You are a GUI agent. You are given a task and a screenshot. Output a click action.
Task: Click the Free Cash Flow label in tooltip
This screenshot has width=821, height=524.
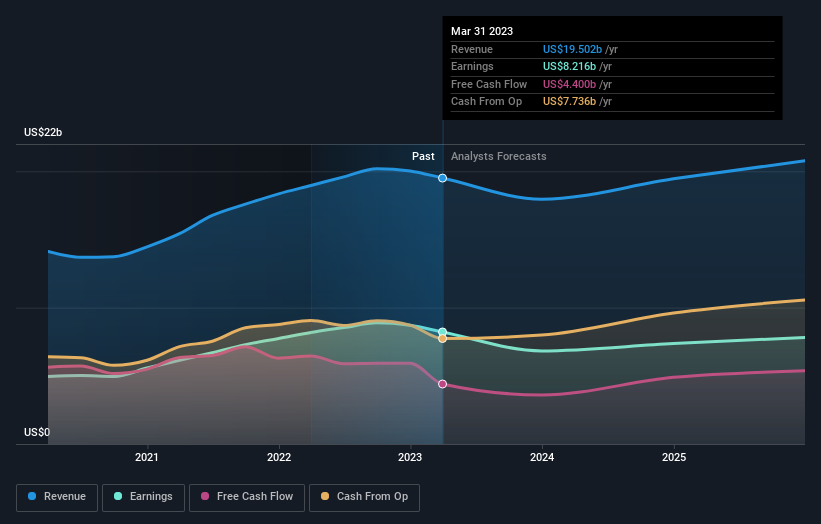coord(489,84)
